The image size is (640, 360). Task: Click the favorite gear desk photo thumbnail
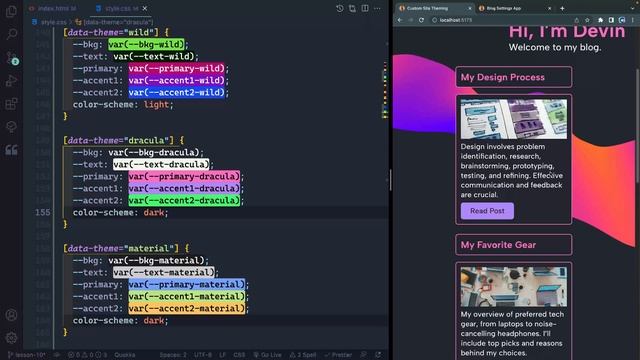pyautogui.click(x=513, y=287)
